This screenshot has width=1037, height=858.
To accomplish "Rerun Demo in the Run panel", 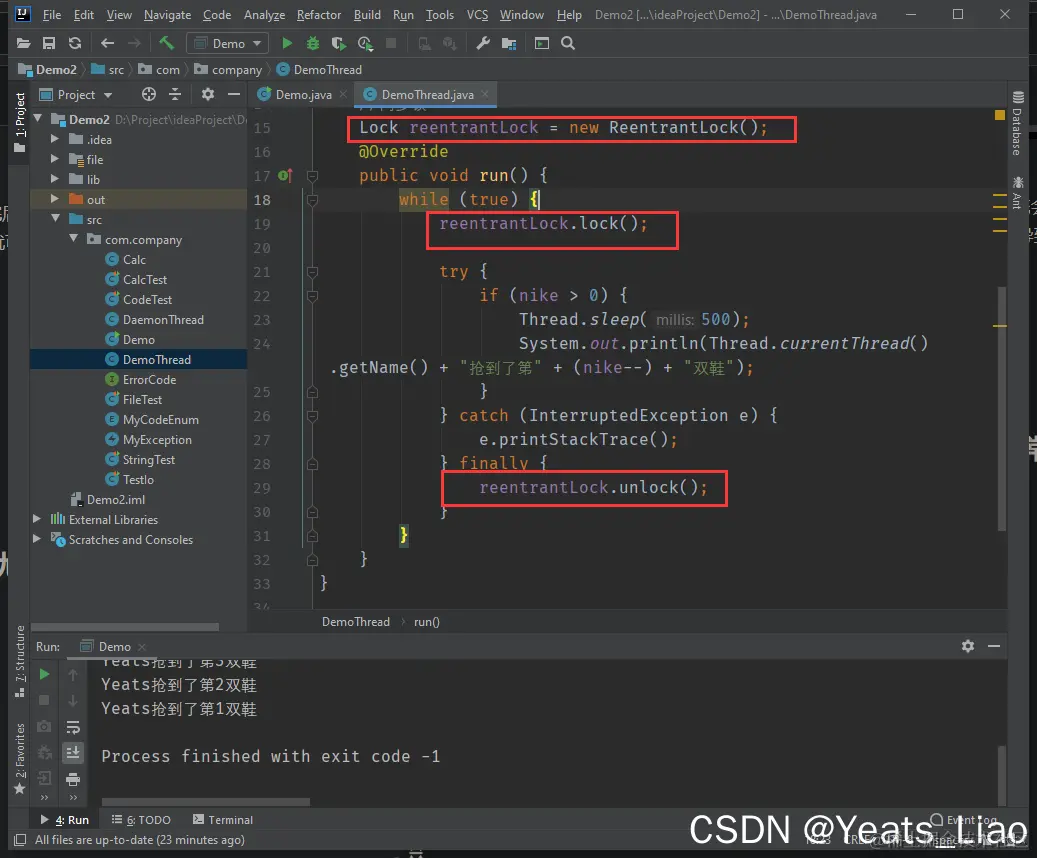I will click(44, 674).
